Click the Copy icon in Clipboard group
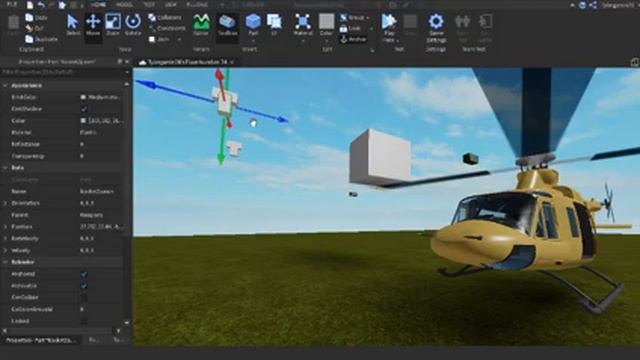The image size is (640, 360). [29, 18]
